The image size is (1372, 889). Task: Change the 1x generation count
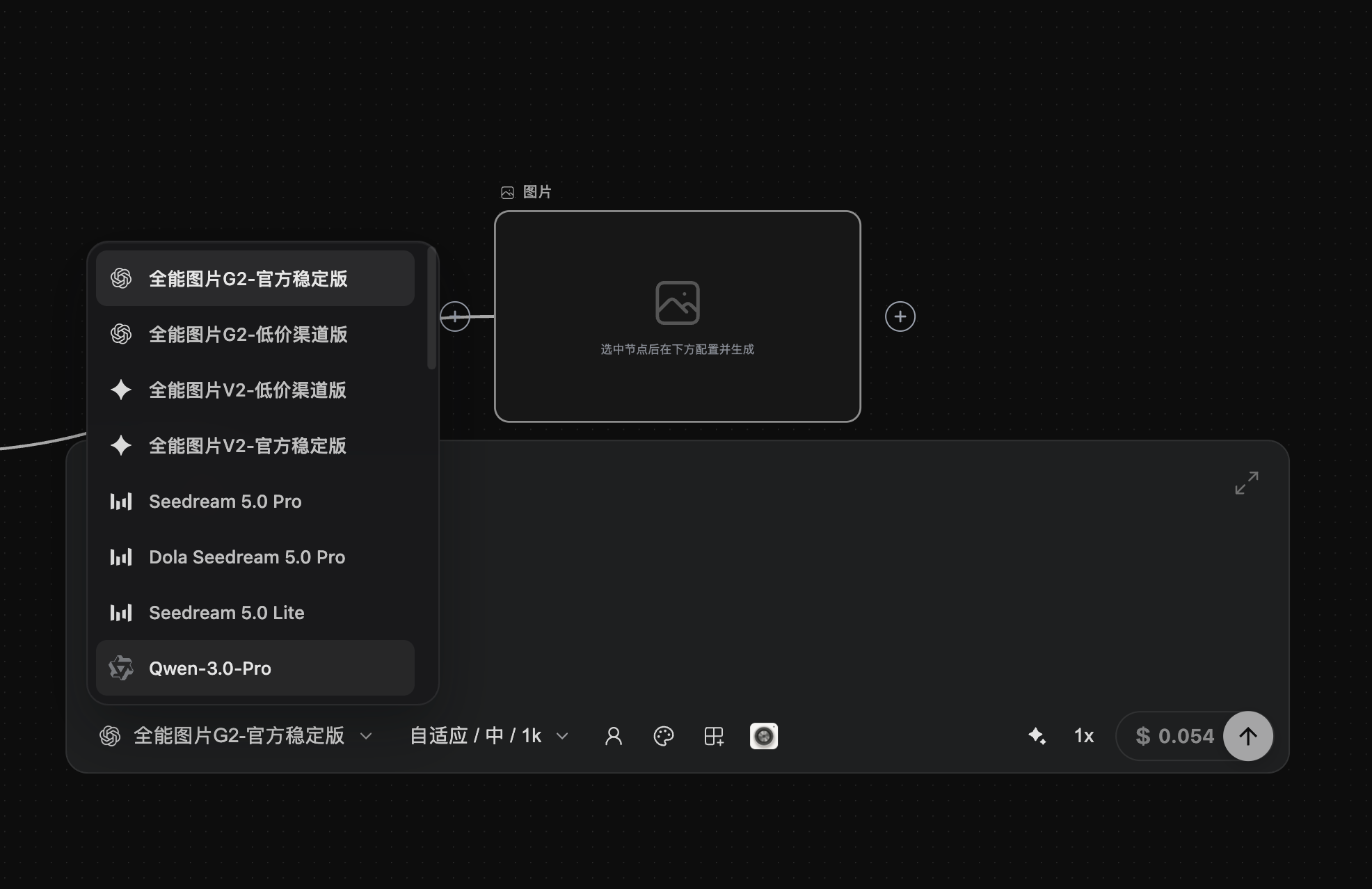(x=1084, y=736)
